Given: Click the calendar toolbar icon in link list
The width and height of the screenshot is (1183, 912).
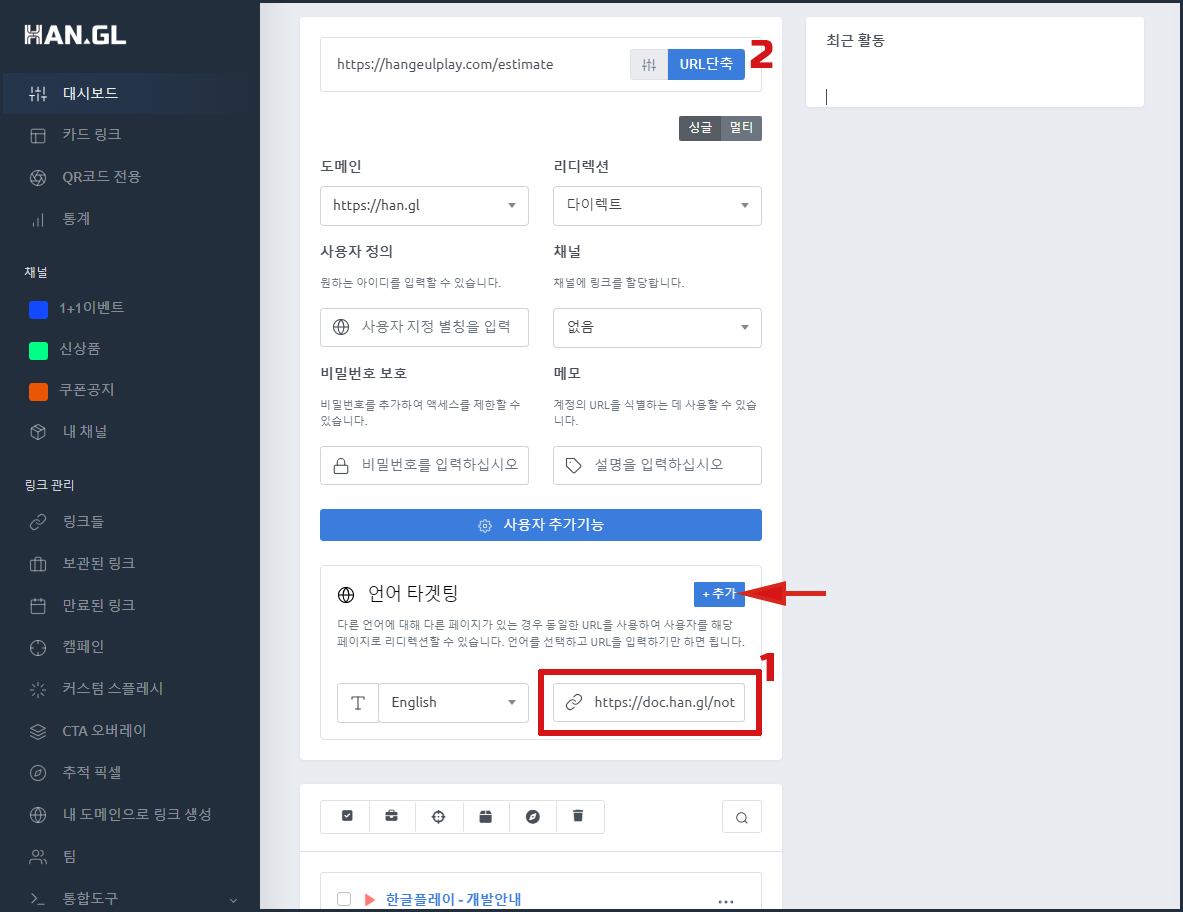Looking at the screenshot, I should pyautogui.click(x=485, y=816).
